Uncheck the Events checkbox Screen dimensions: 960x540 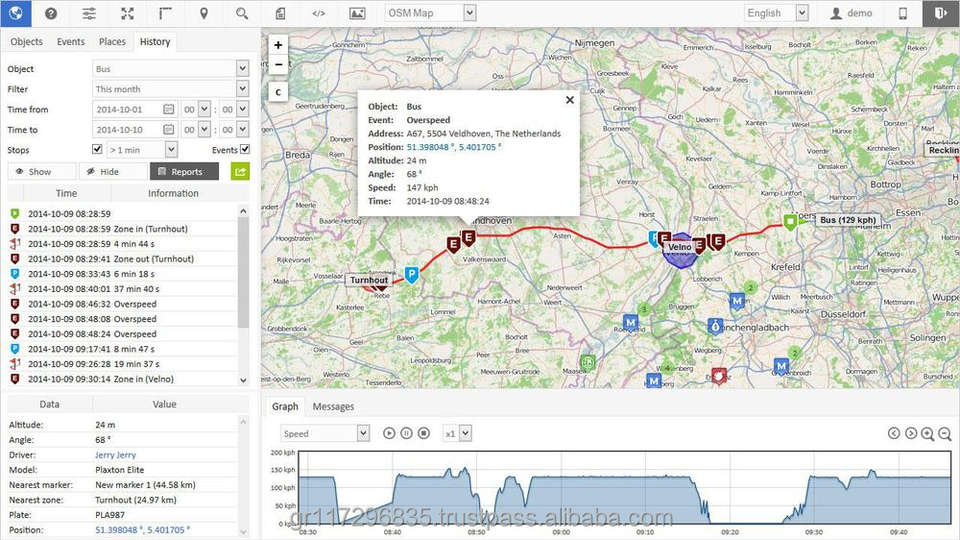(x=244, y=149)
